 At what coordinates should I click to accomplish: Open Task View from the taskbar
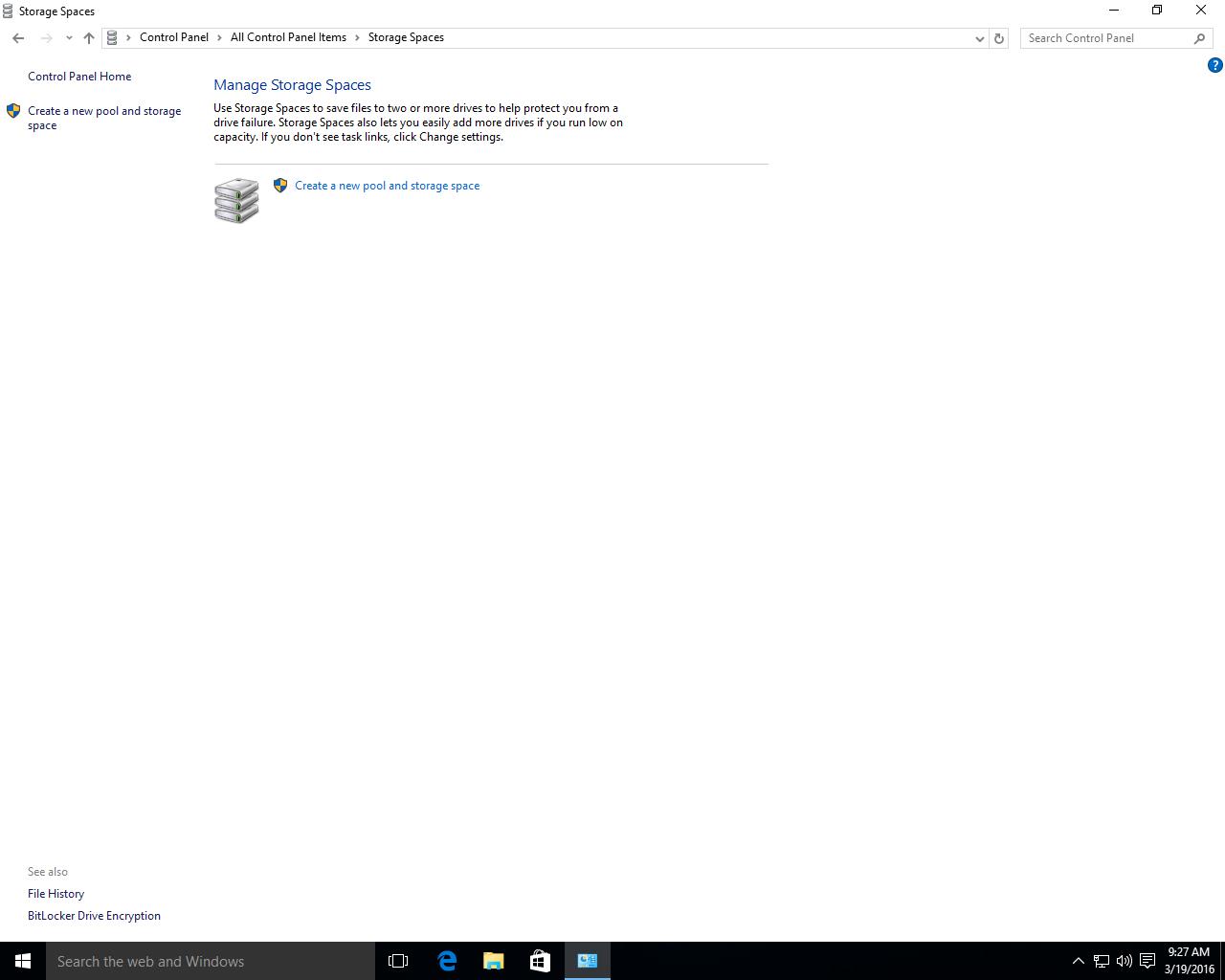pyautogui.click(x=398, y=961)
